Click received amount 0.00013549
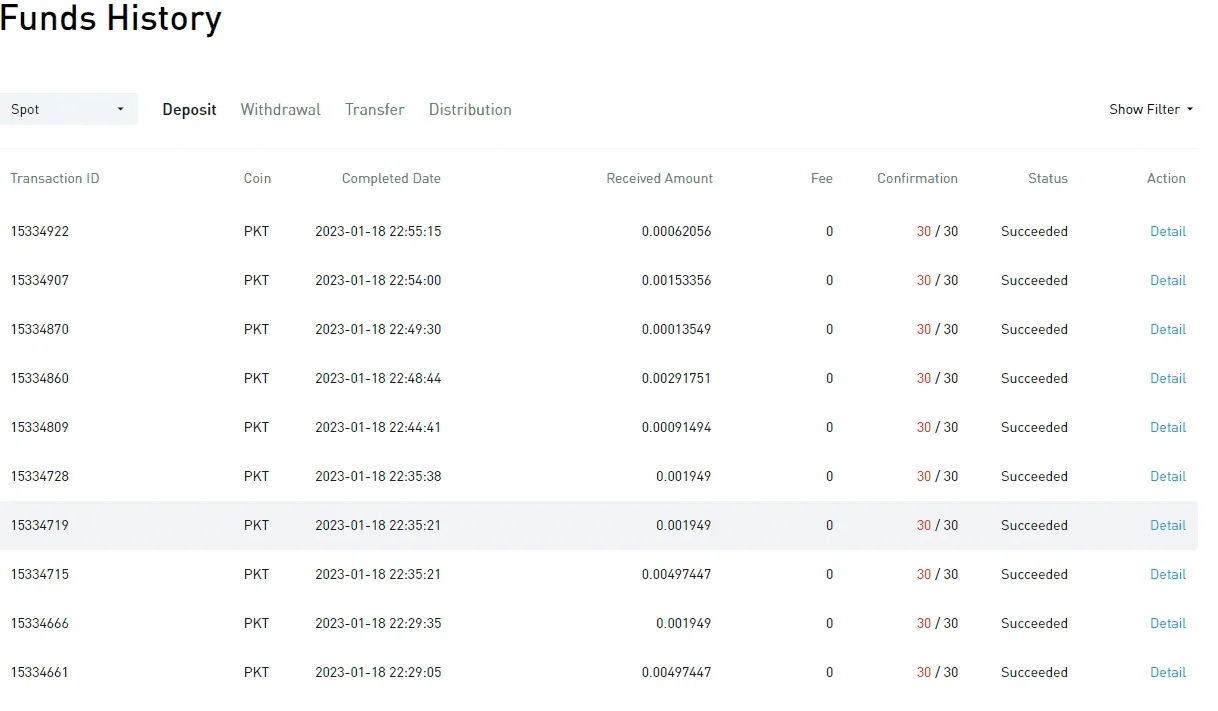Viewport: 1218px width, 711px height. [x=676, y=329]
